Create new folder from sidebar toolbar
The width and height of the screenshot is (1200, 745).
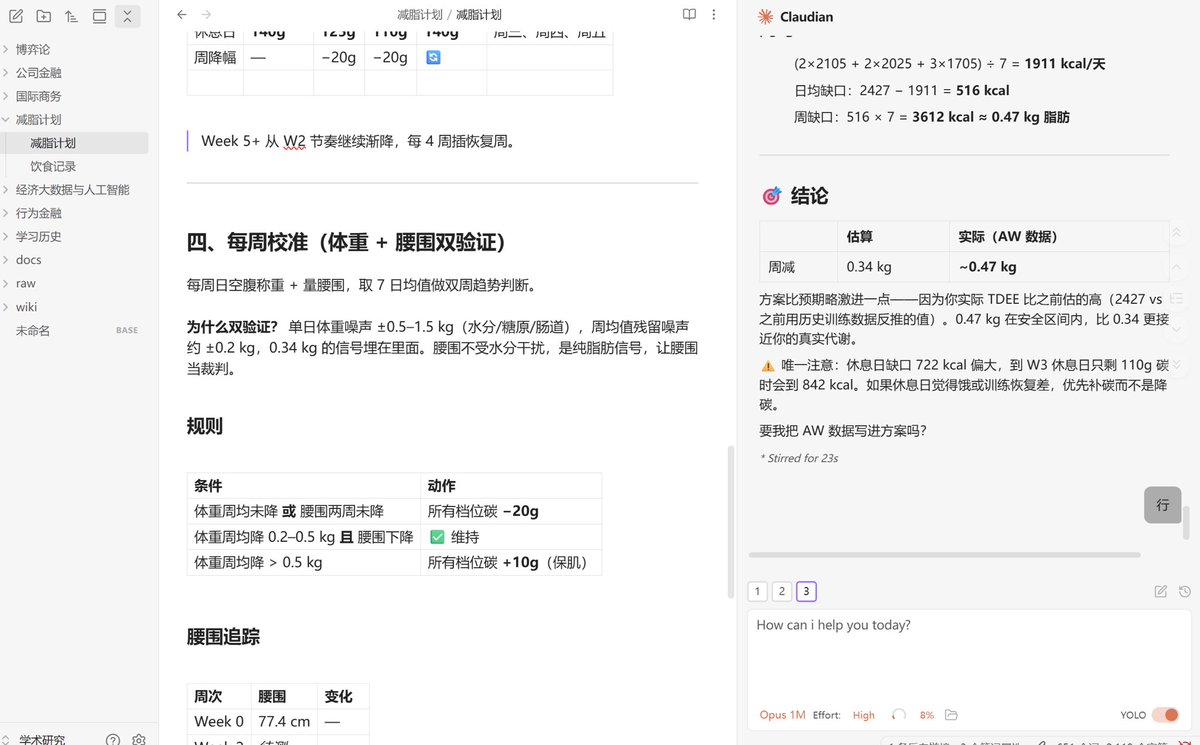point(44,16)
